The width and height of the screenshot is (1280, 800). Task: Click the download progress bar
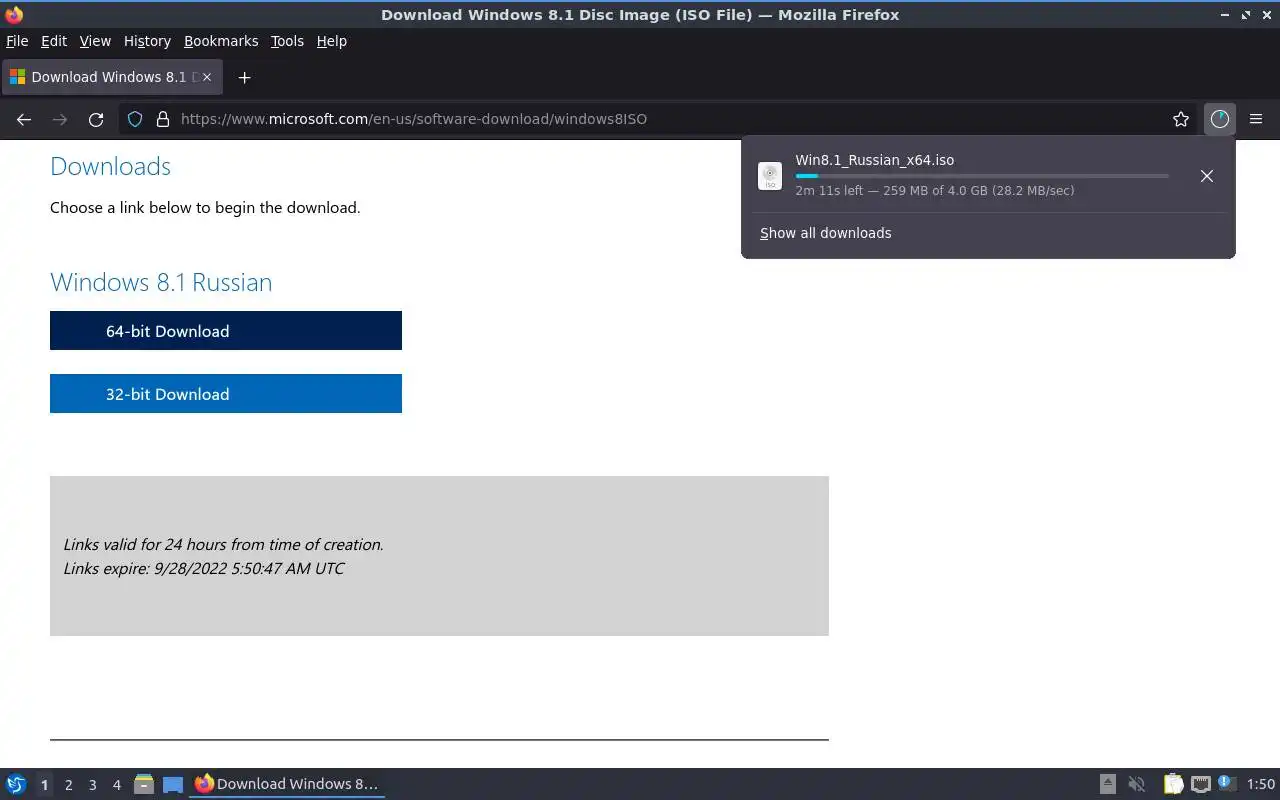982,176
